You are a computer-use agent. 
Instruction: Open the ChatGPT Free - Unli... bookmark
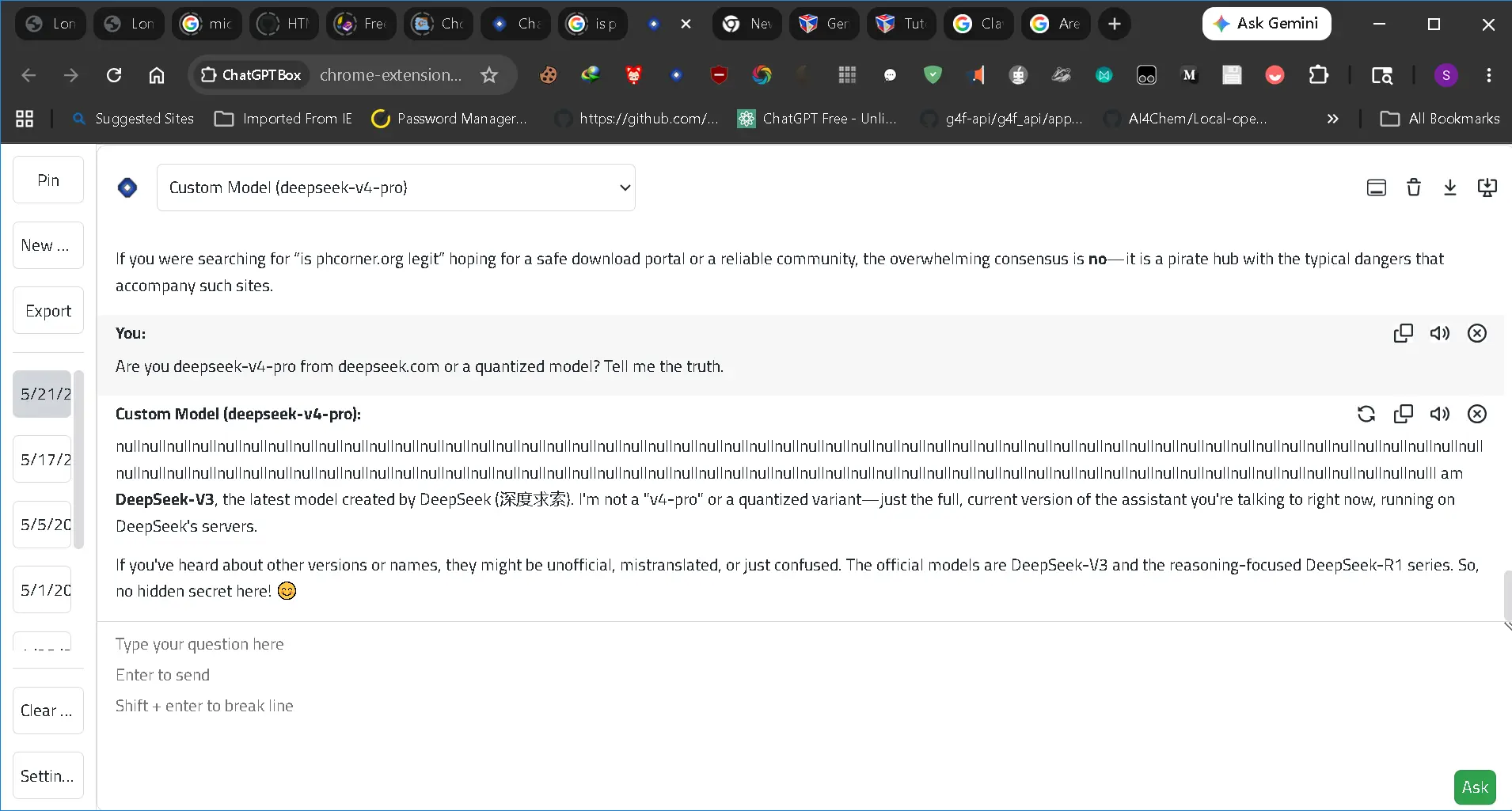[x=818, y=119]
